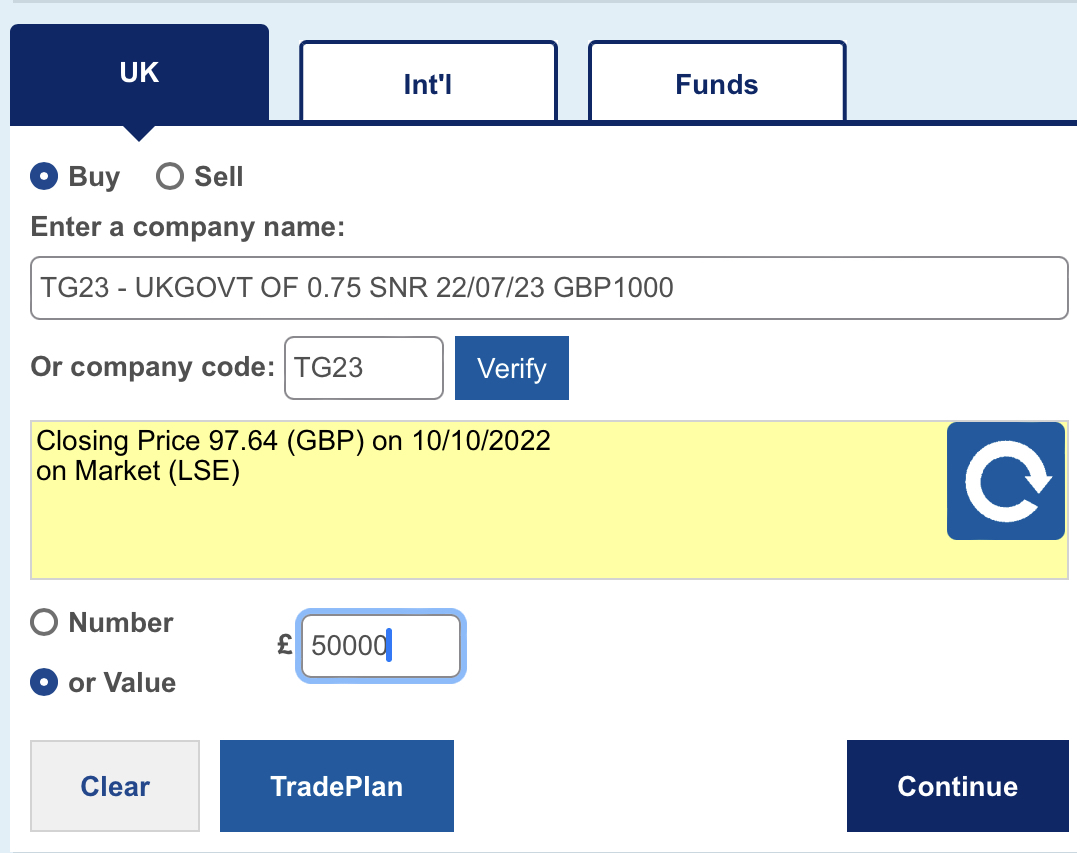Viewport: 1077px width, 853px height.
Task: Switch to the UK tab
Action: 139,73
